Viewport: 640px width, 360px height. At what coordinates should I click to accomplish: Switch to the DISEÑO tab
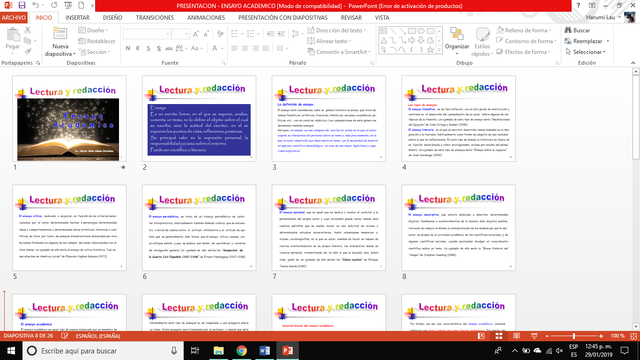(x=112, y=18)
